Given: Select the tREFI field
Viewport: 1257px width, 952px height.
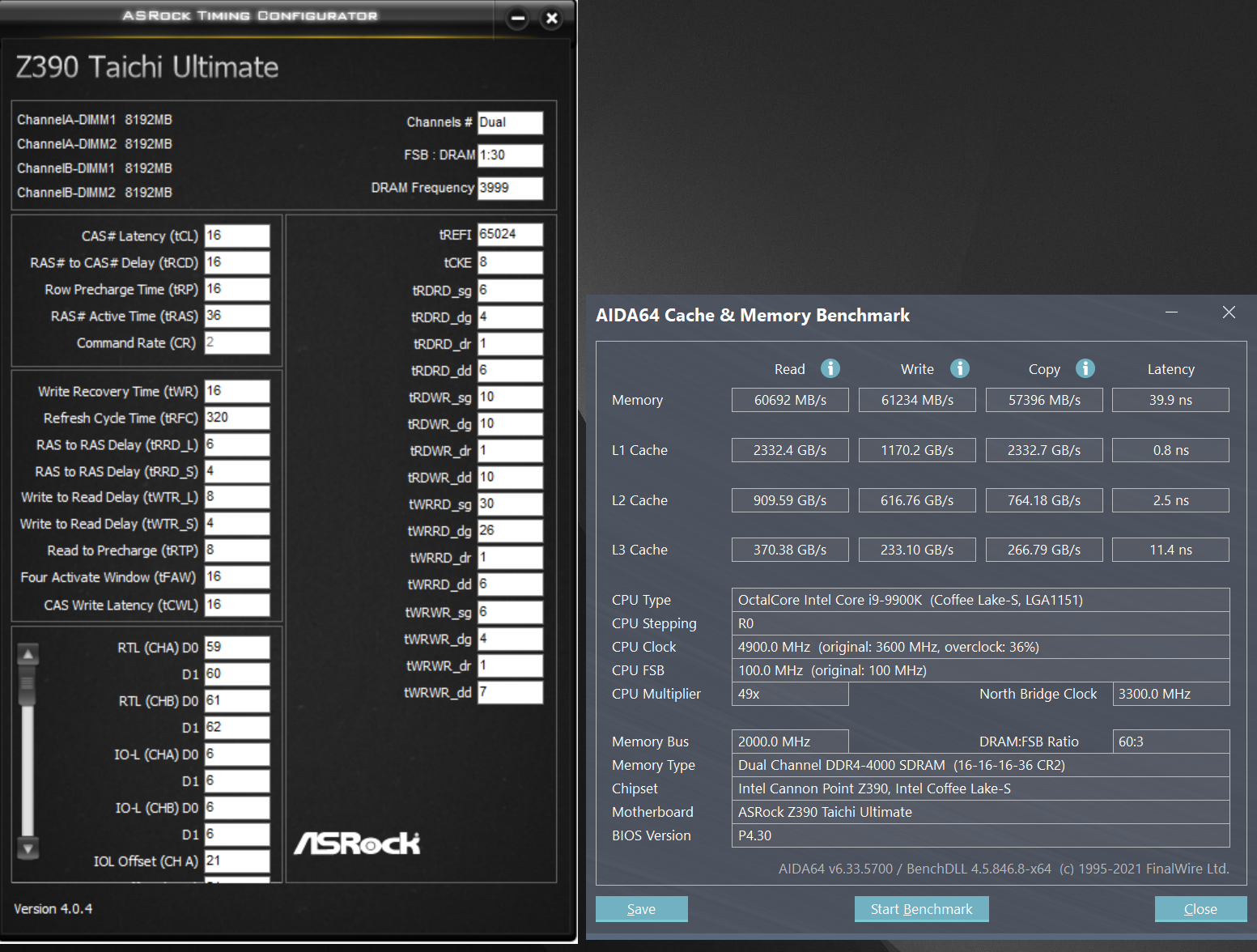Looking at the screenshot, I should tap(511, 235).
